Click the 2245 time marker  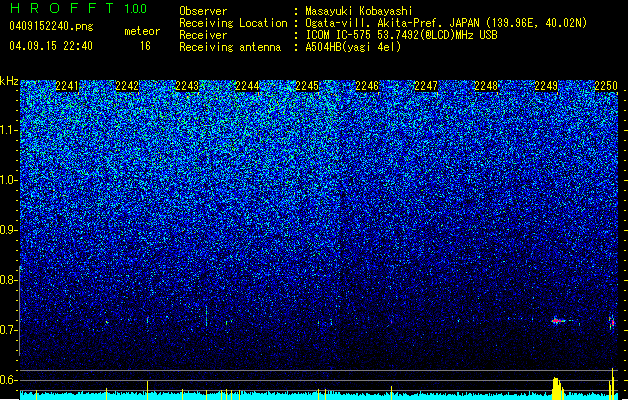(x=307, y=86)
